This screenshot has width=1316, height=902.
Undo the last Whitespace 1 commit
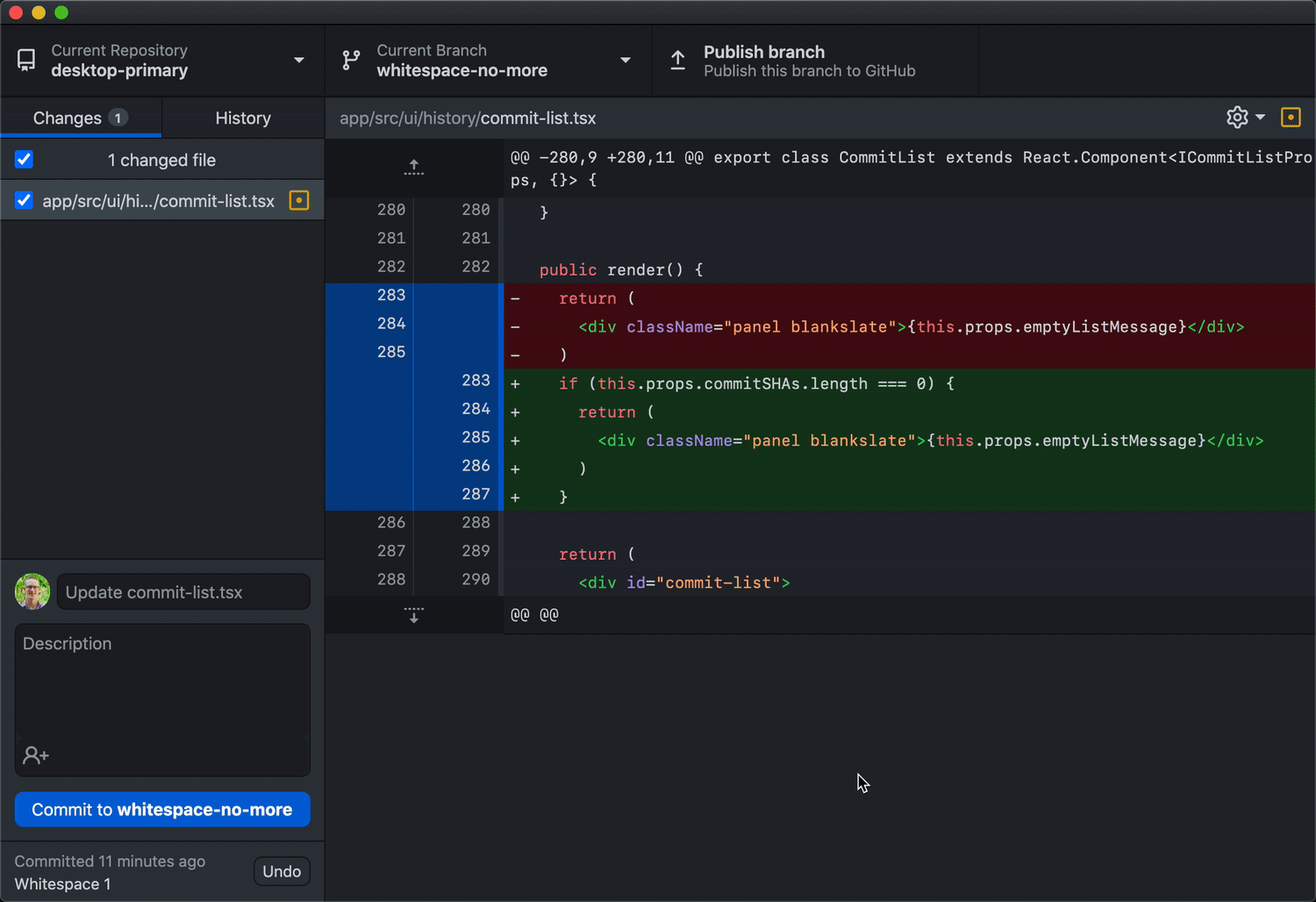(282, 871)
